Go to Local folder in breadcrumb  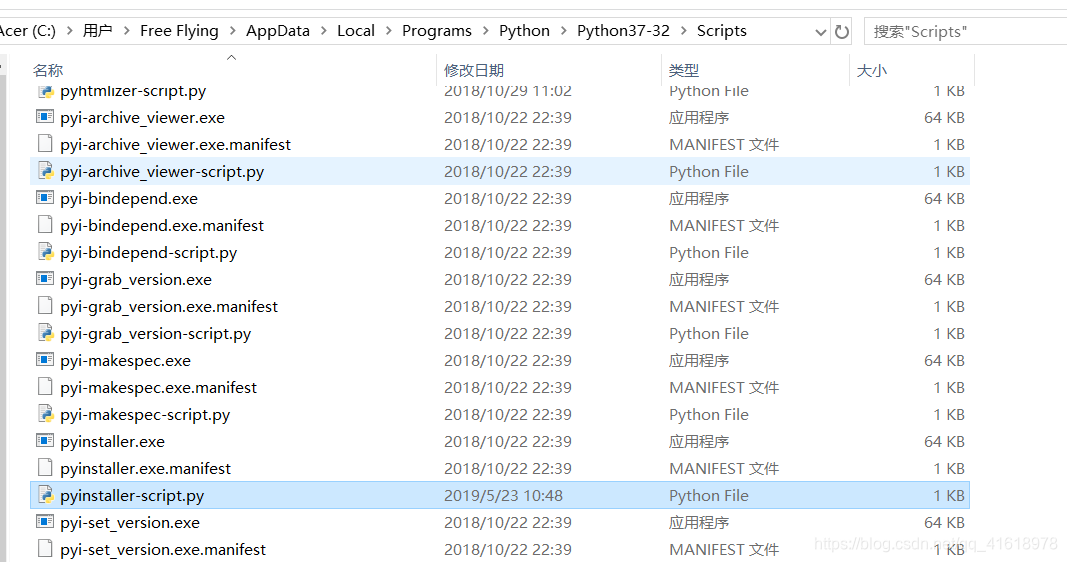click(x=356, y=31)
